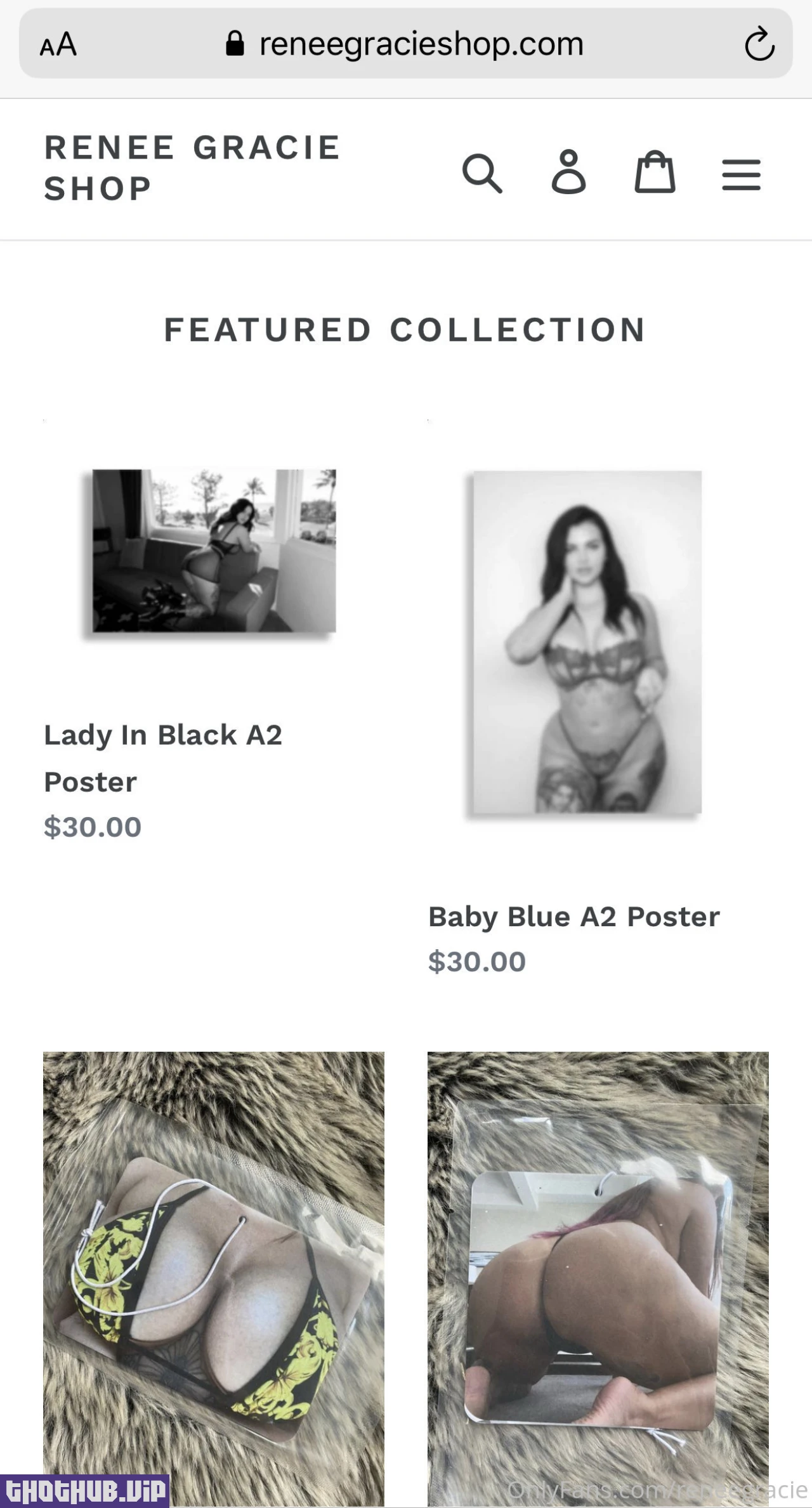Click the $30.00 price under Baby Blue
Image resolution: width=812 pixels, height=1508 pixels.
[x=477, y=961]
